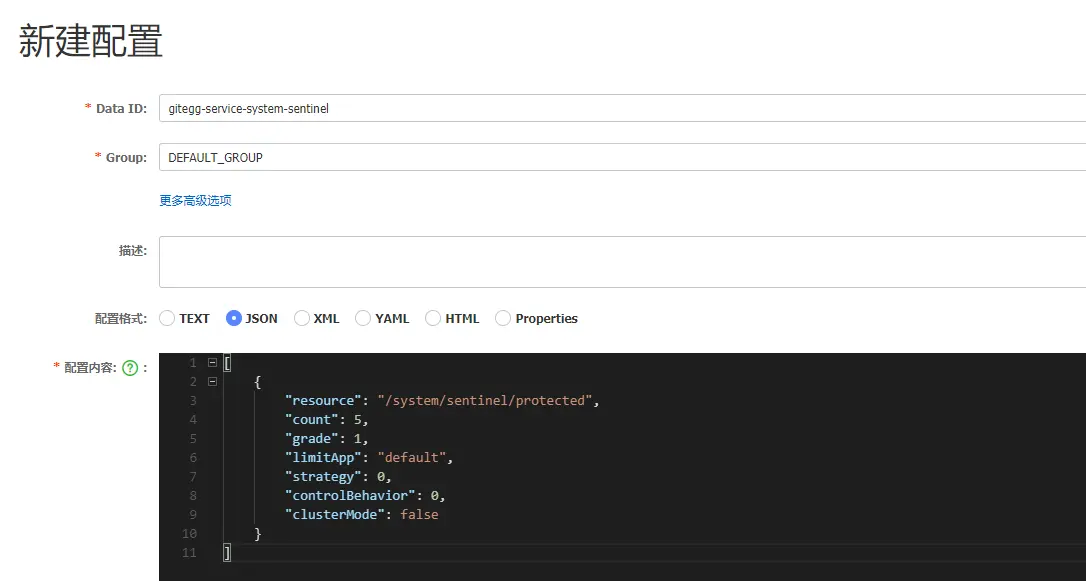
Task: Select the Properties format radio button
Action: [x=503, y=318]
